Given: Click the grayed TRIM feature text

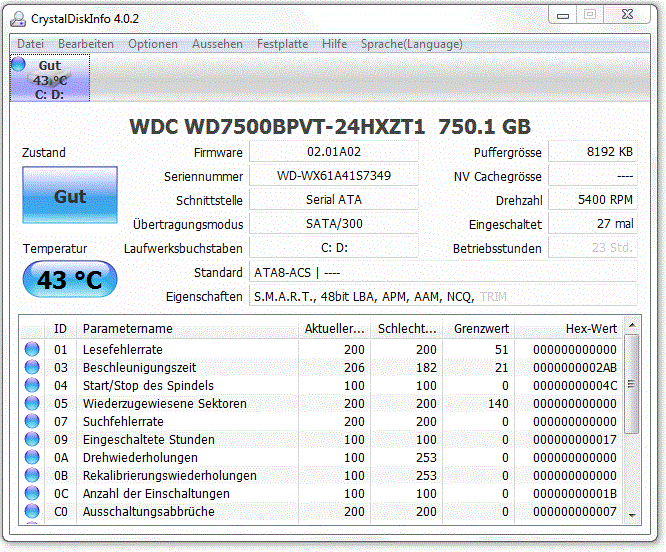Looking at the screenshot, I should 493,296.
